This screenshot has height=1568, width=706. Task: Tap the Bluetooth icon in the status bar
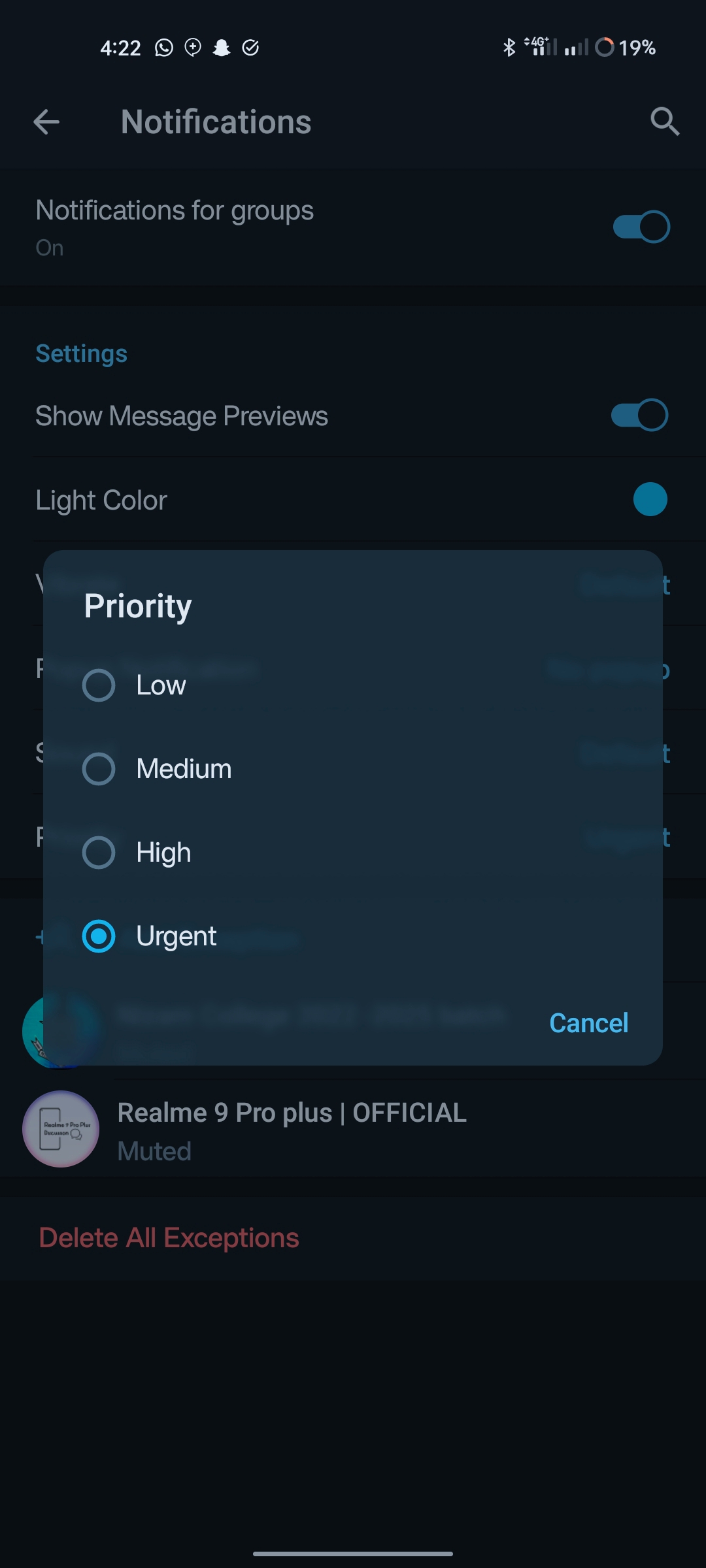[x=509, y=46]
